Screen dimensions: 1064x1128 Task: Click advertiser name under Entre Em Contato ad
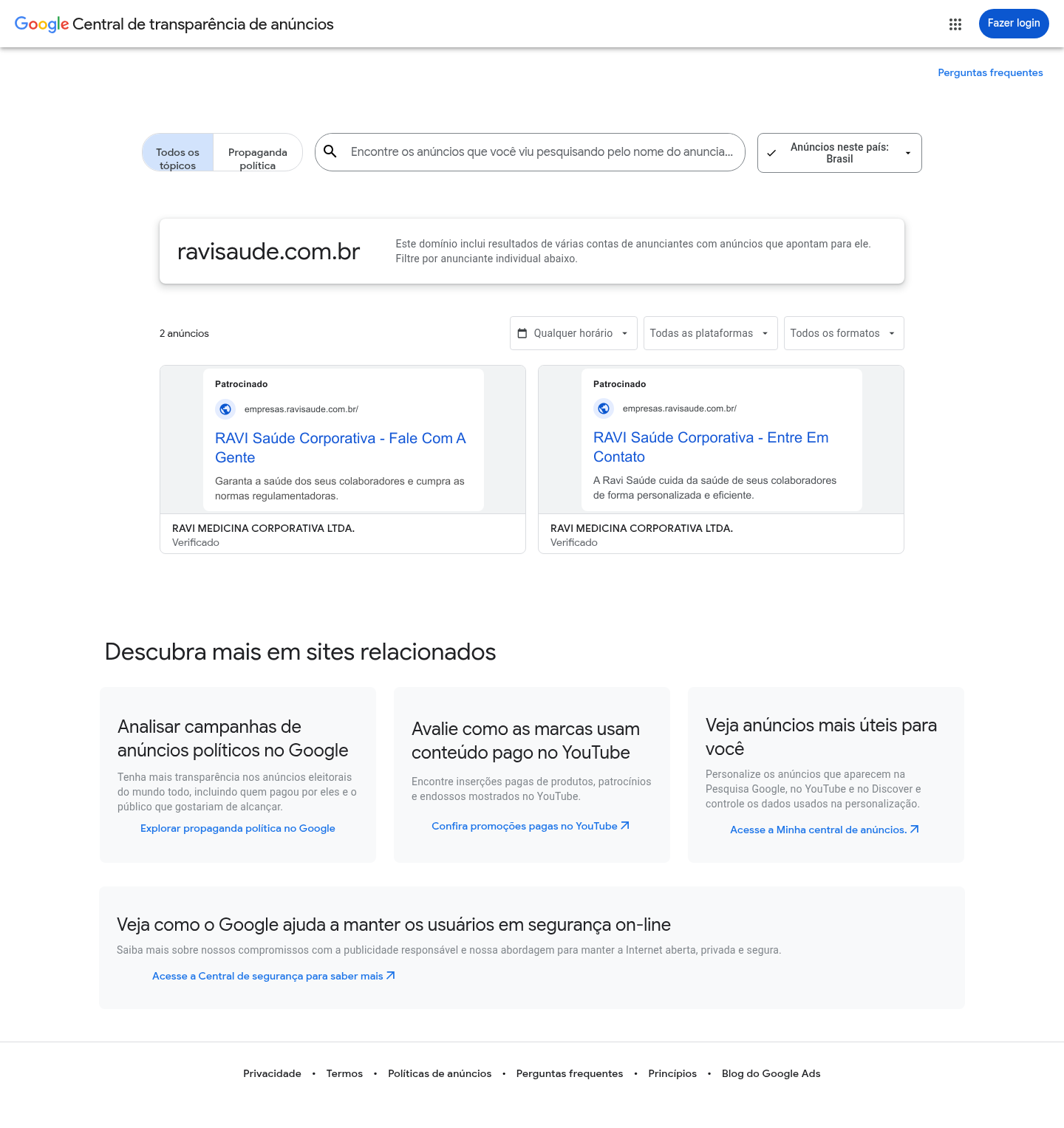[641, 528]
